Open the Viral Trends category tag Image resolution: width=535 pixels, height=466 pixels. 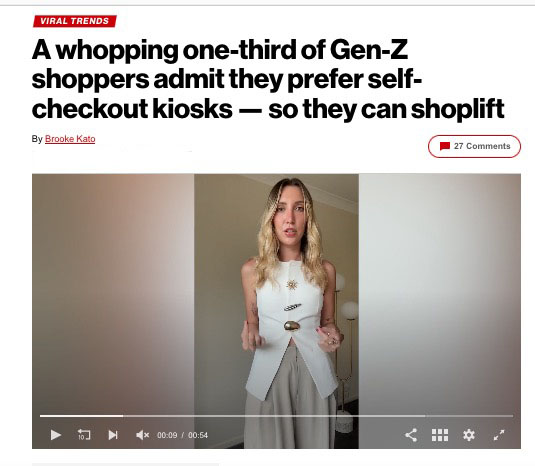tap(75, 21)
